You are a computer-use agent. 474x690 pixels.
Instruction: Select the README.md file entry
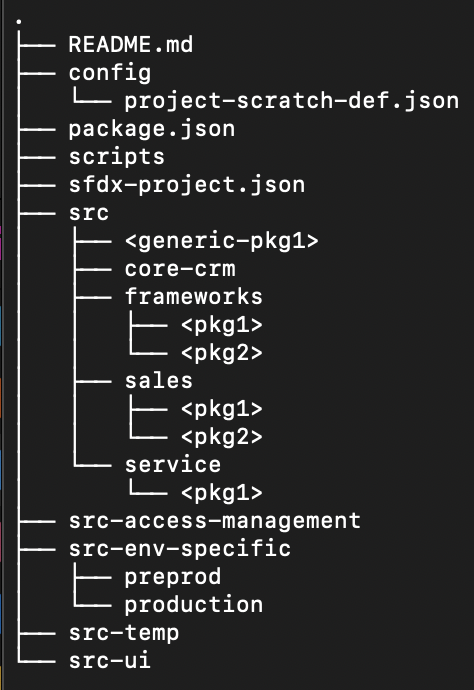(x=131, y=44)
